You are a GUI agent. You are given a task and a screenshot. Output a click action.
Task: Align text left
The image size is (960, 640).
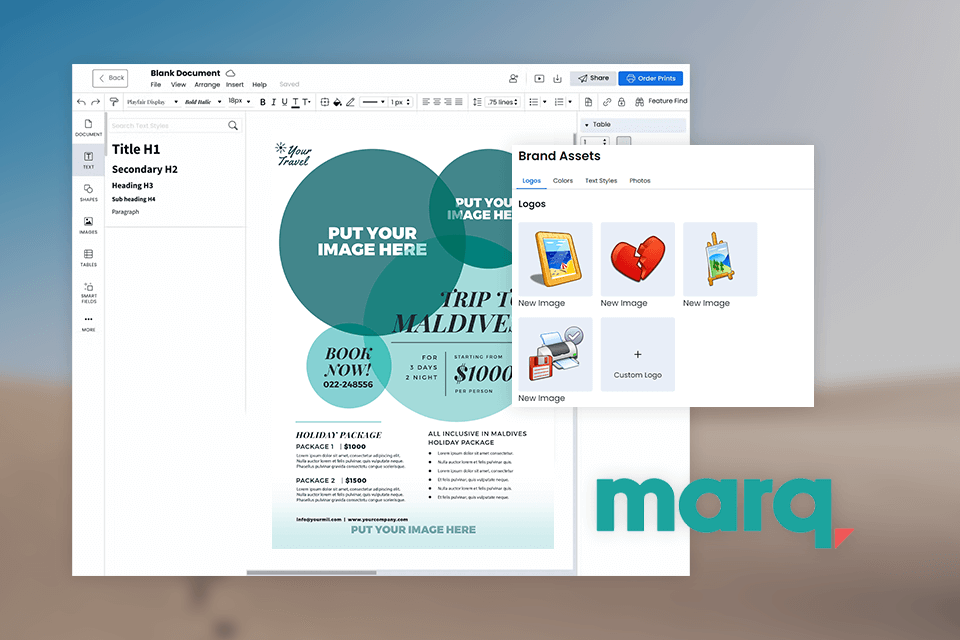click(x=426, y=102)
